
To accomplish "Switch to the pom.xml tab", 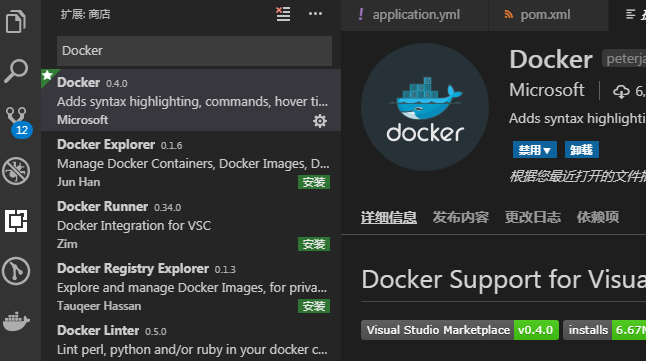I will point(548,15).
